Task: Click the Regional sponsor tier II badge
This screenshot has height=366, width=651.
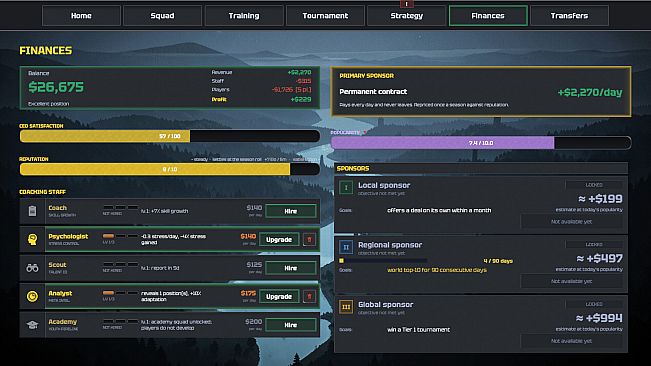Action: pos(345,247)
